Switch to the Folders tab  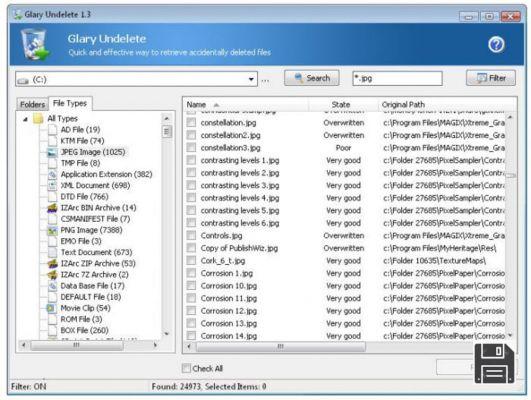click(x=33, y=104)
